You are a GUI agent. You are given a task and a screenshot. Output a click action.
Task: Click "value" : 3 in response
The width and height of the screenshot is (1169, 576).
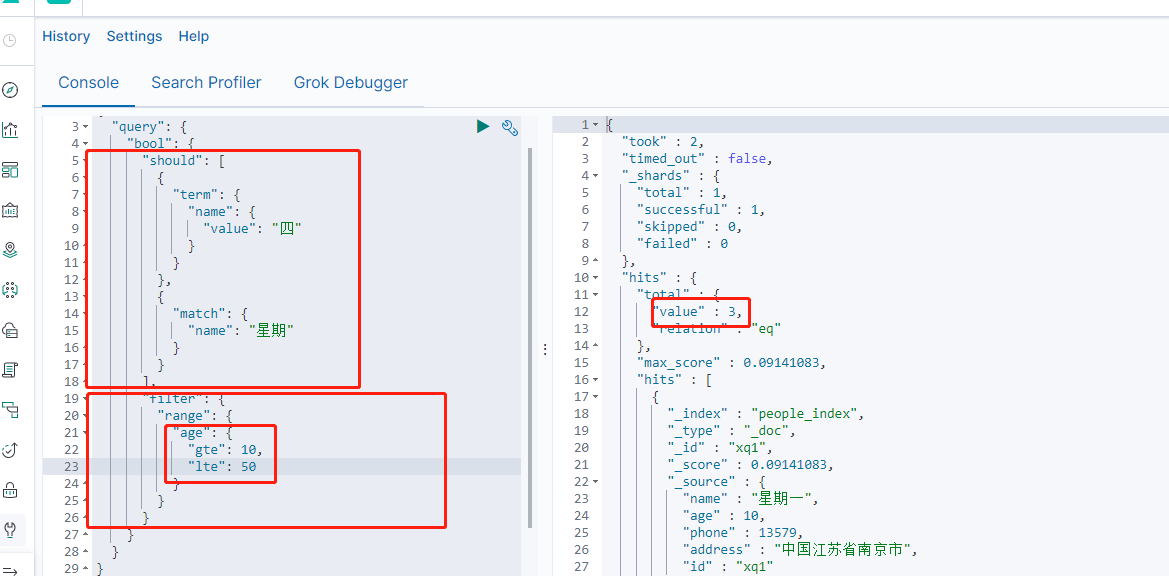[x=697, y=311]
